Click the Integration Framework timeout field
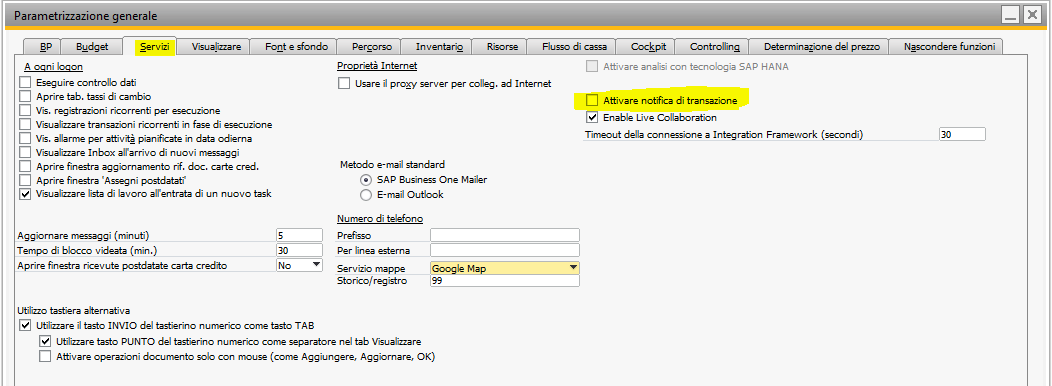 pos(962,134)
